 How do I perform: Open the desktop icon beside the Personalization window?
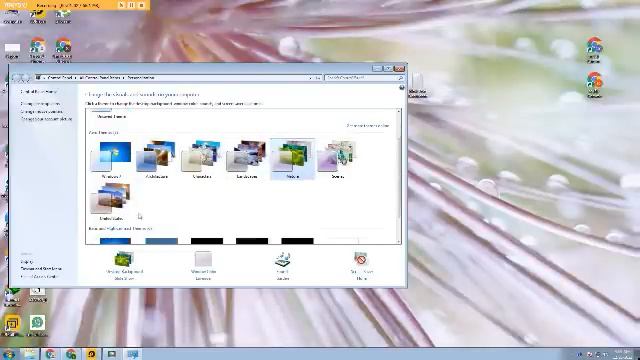[x=417, y=85]
